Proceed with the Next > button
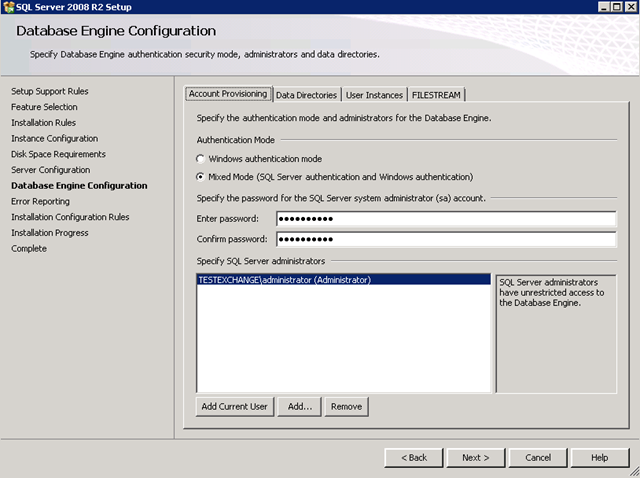640x478 pixels. (476, 458)
